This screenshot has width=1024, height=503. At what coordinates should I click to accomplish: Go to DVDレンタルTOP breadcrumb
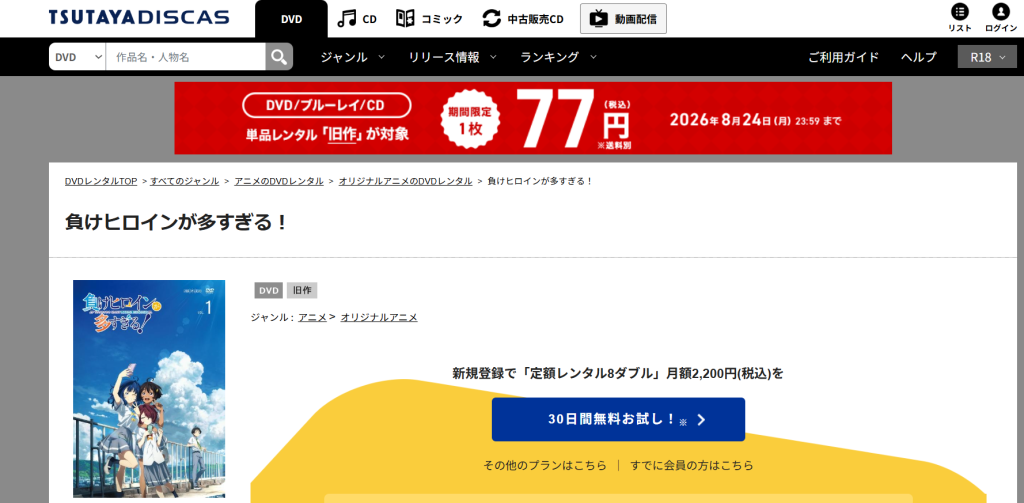(x=101, y=181)
